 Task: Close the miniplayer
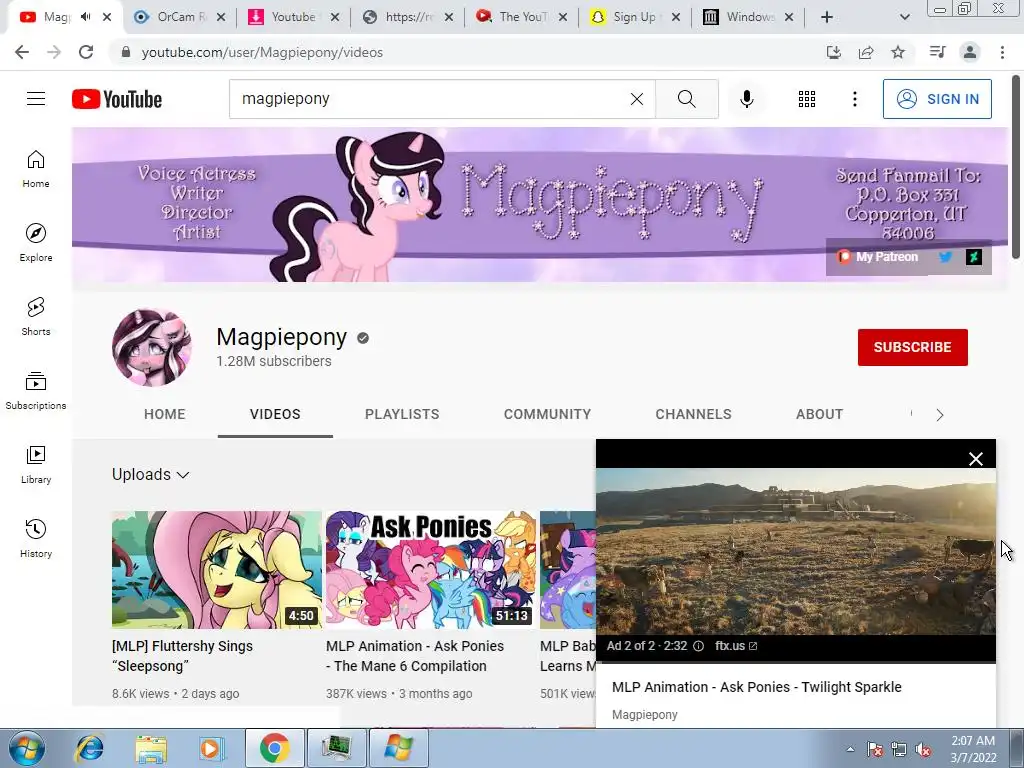click(976, 459)
